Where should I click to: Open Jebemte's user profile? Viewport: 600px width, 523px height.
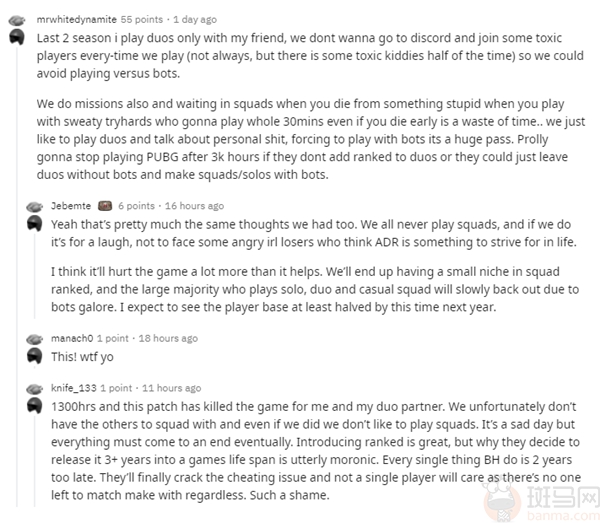coord(70,206)
